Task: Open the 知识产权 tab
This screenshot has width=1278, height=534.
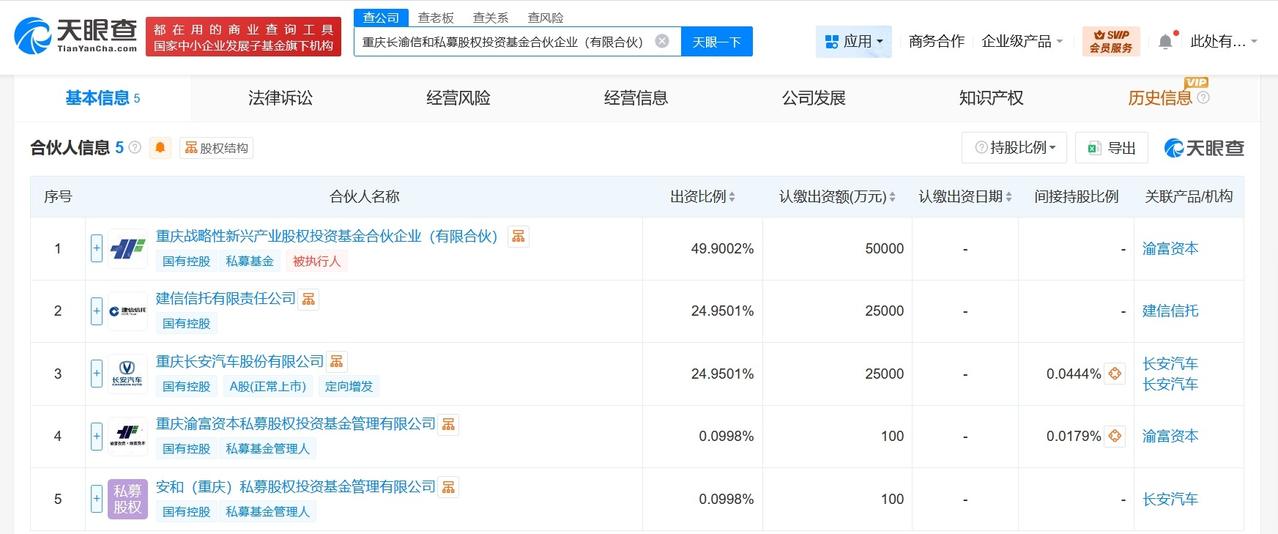Action: click(991, 98)
